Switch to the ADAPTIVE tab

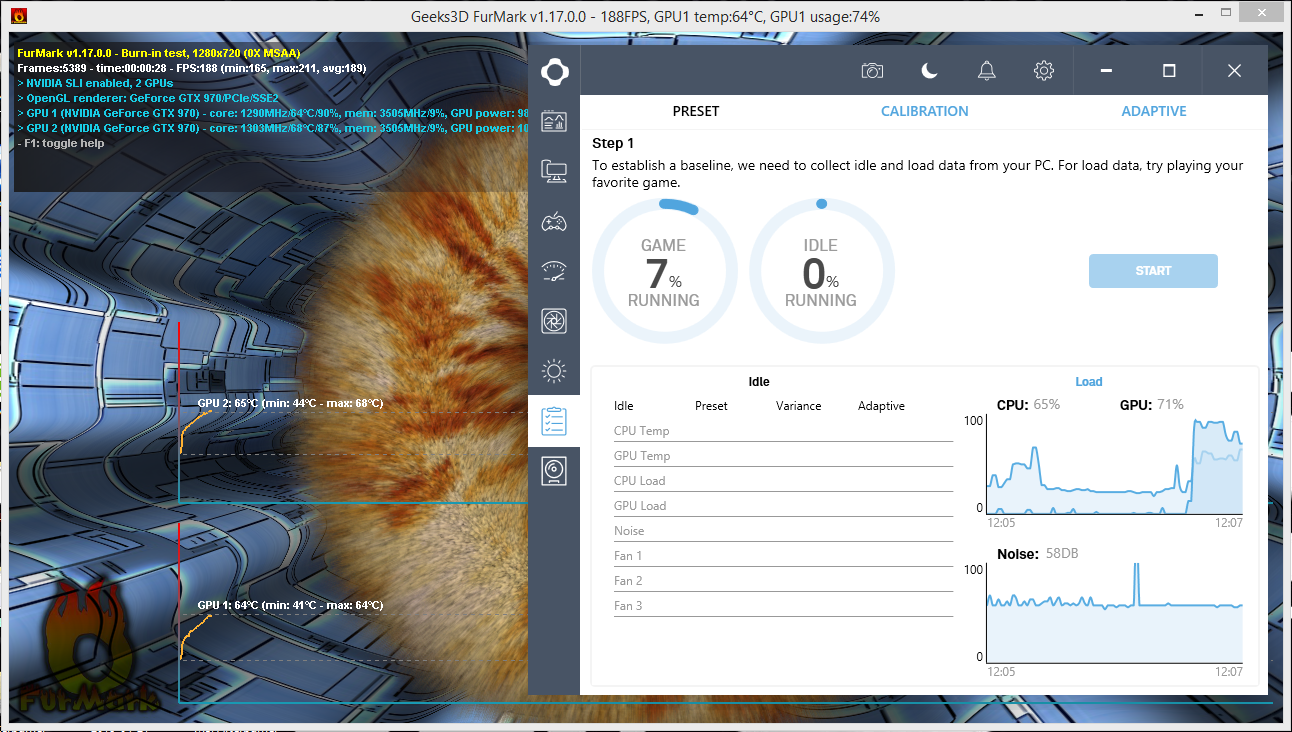point(1154,111)
